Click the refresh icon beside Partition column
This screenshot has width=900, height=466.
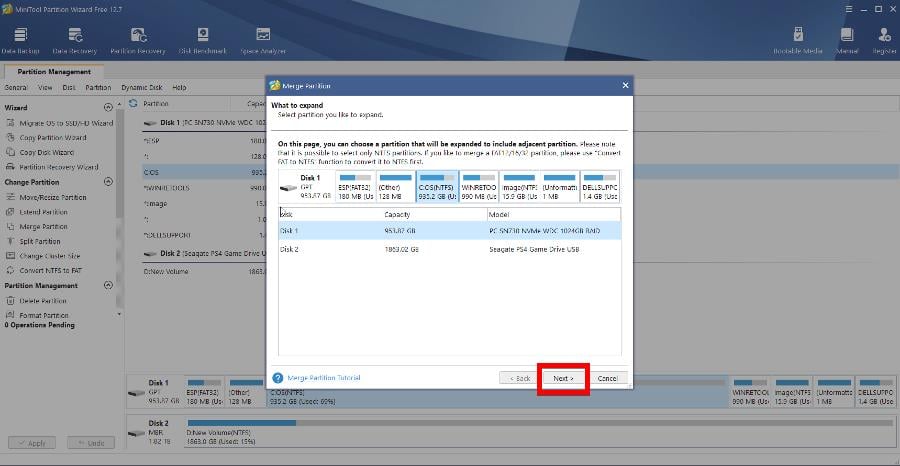(x=134, y=103)
